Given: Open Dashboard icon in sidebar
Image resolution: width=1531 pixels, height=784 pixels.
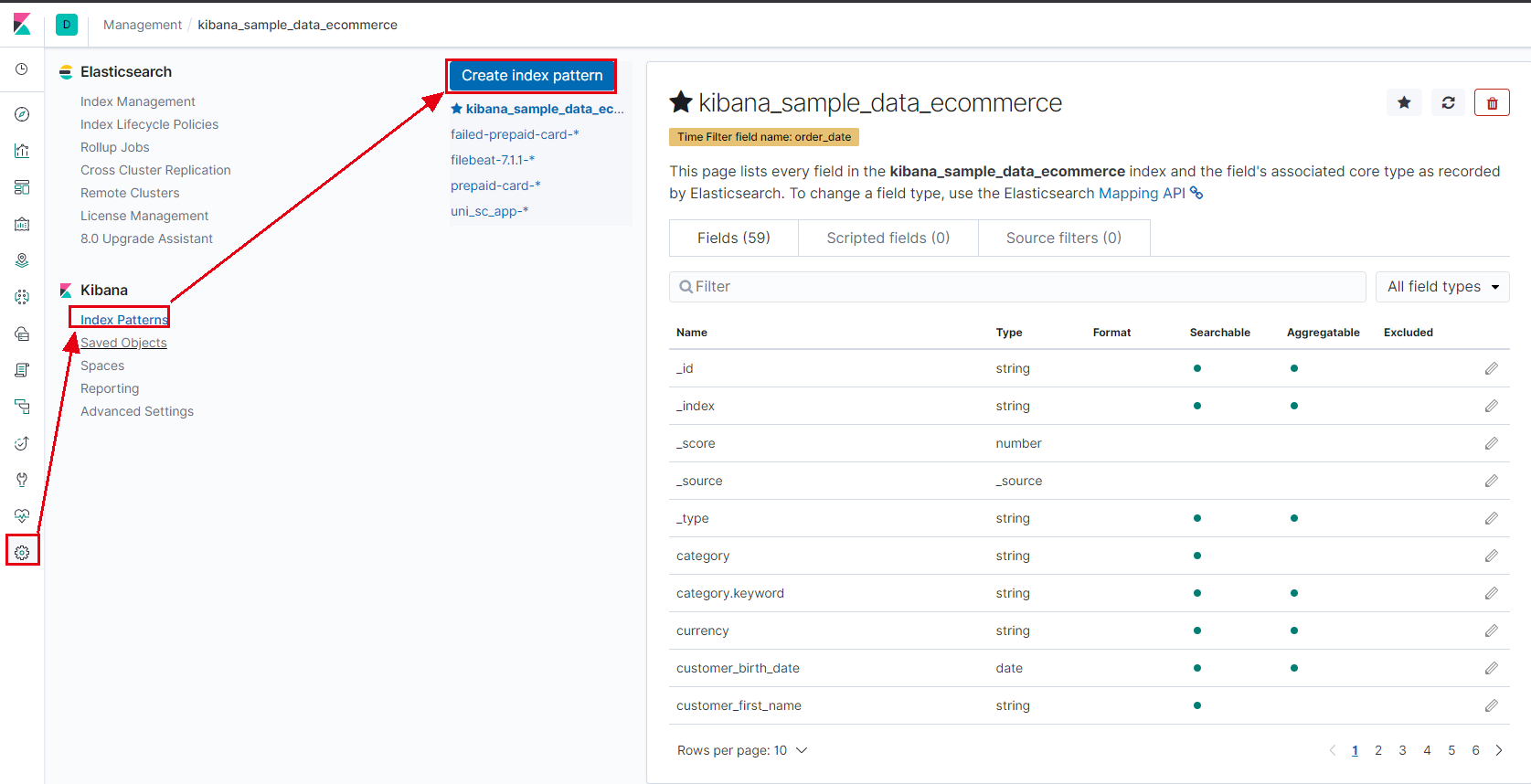Looking at the screenshot, I should (x=22, y=187).
